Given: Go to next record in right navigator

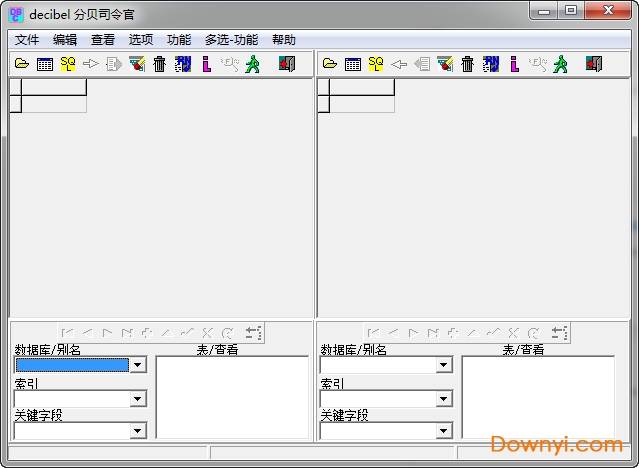Looking at the screenshot, I should 414,333.
